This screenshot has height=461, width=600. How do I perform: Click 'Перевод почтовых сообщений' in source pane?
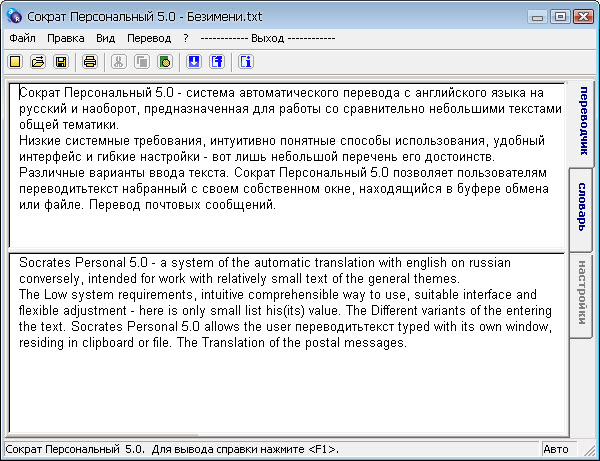point(182,205)
